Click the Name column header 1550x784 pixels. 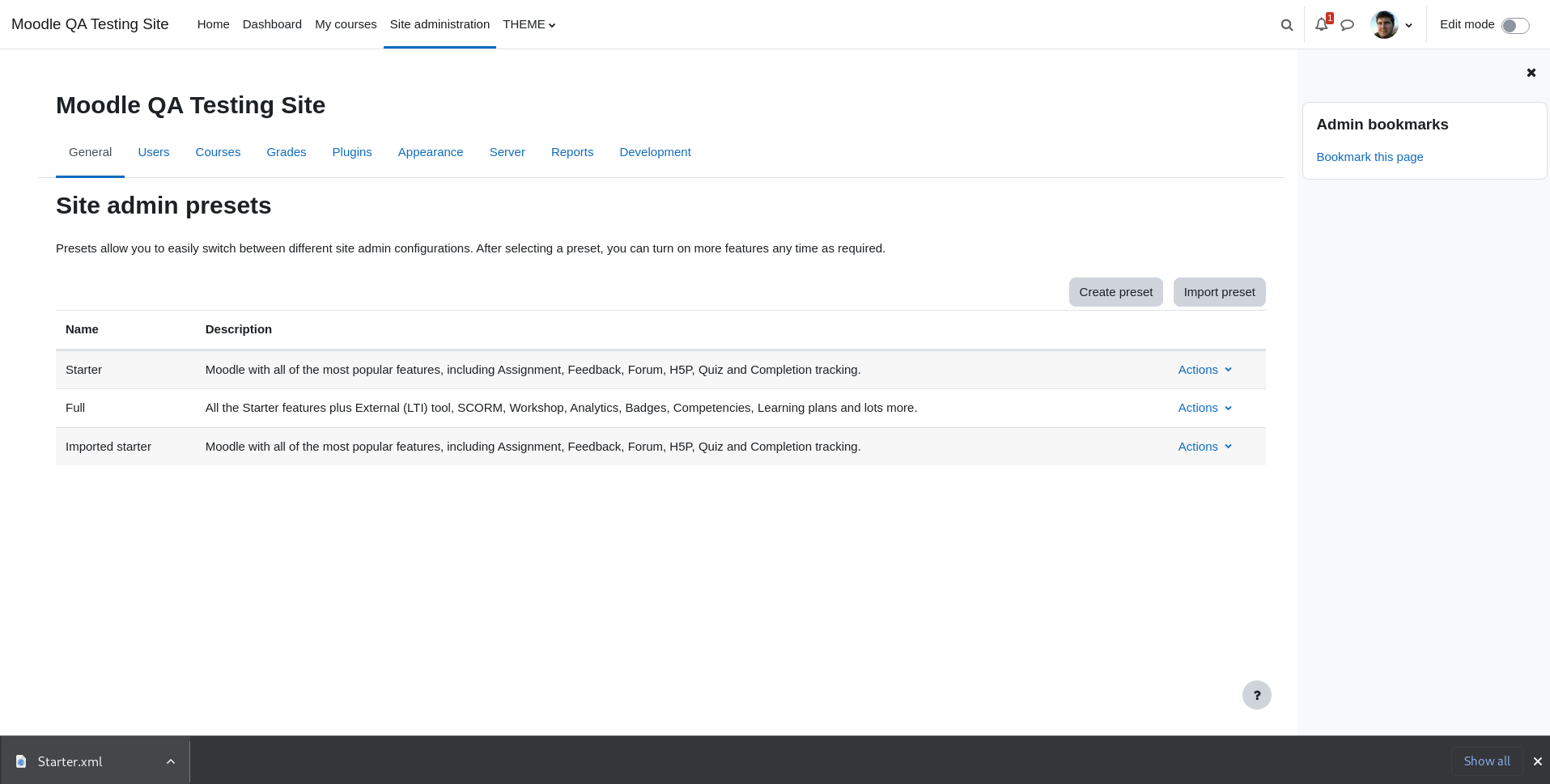pyautogui.click(x=82, y=329)
